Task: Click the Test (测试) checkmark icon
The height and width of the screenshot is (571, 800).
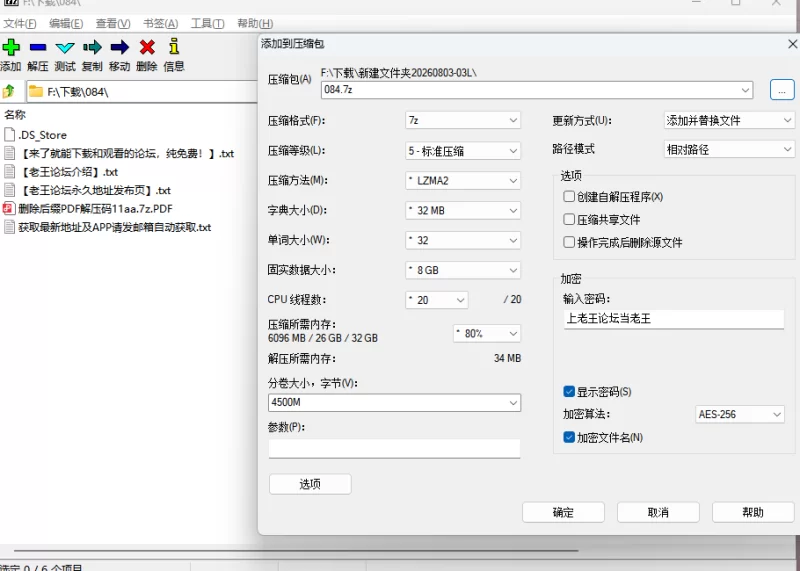Action: (x=65, y=48)
